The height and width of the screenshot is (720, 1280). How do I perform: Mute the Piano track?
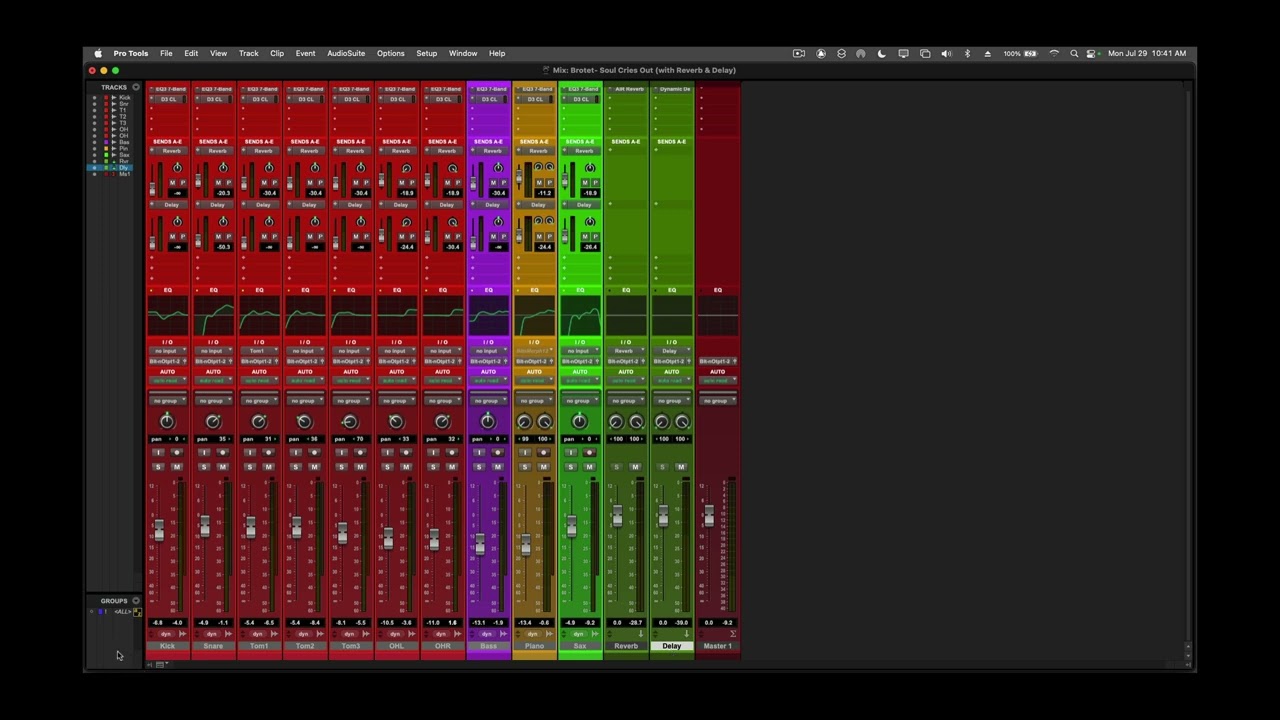point(544,467)
